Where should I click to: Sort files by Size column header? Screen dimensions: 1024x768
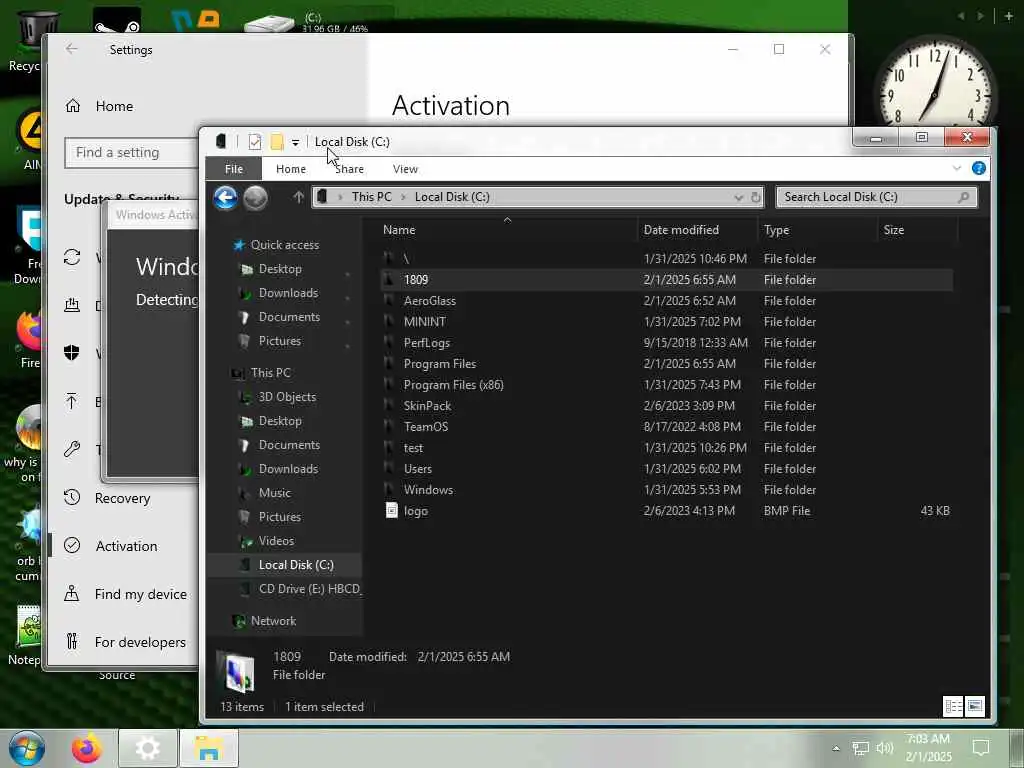[893, 230]
